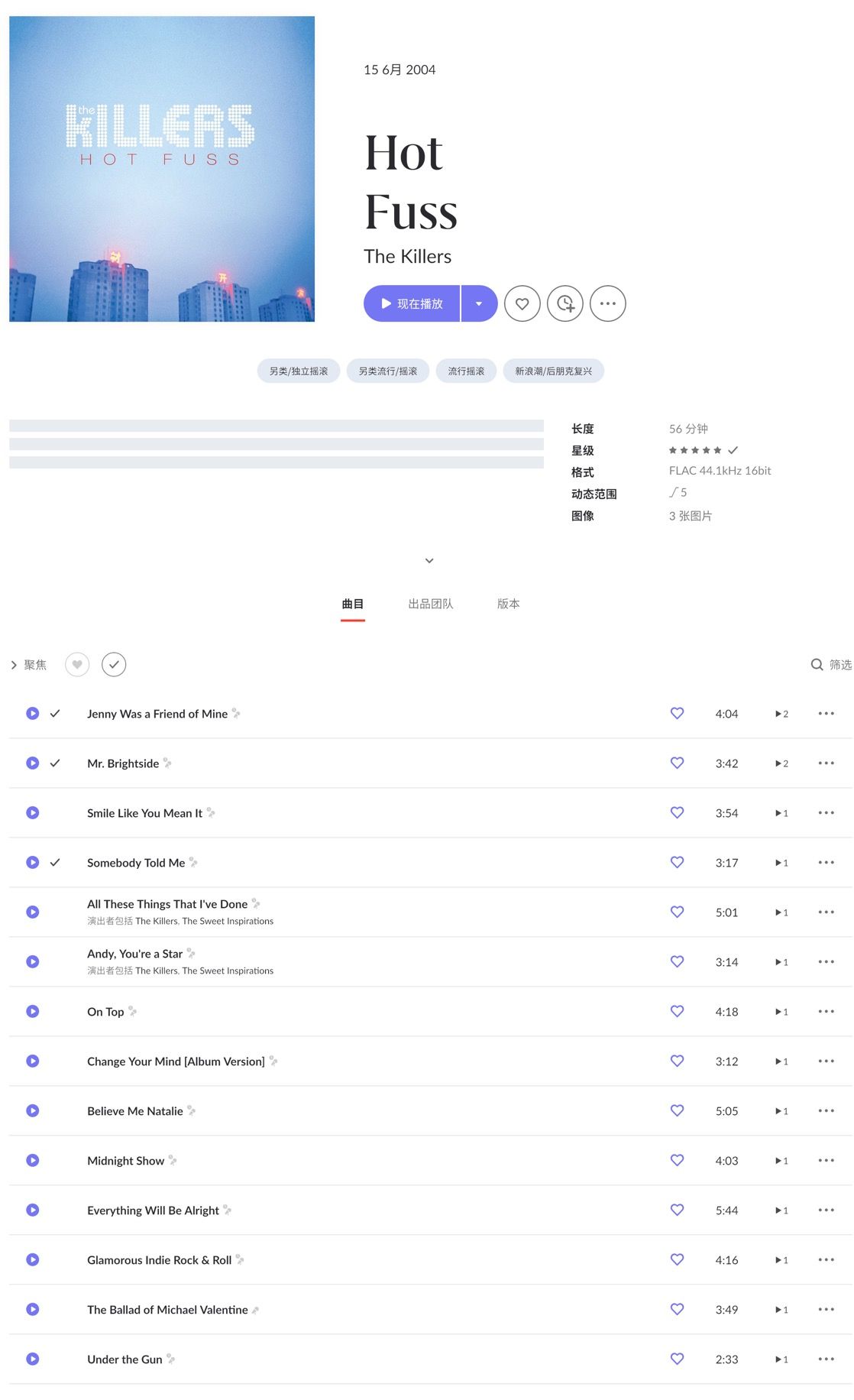Open more options for Change Your Mind
This screenshot has height=1400, width=854.
tap(826, 1061)
